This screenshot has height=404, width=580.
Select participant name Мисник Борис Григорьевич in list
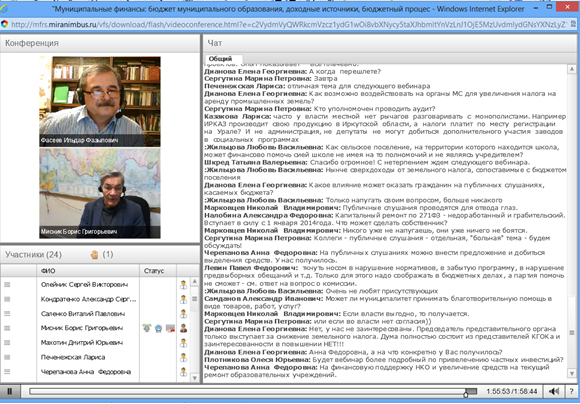(x=82, y=328)
